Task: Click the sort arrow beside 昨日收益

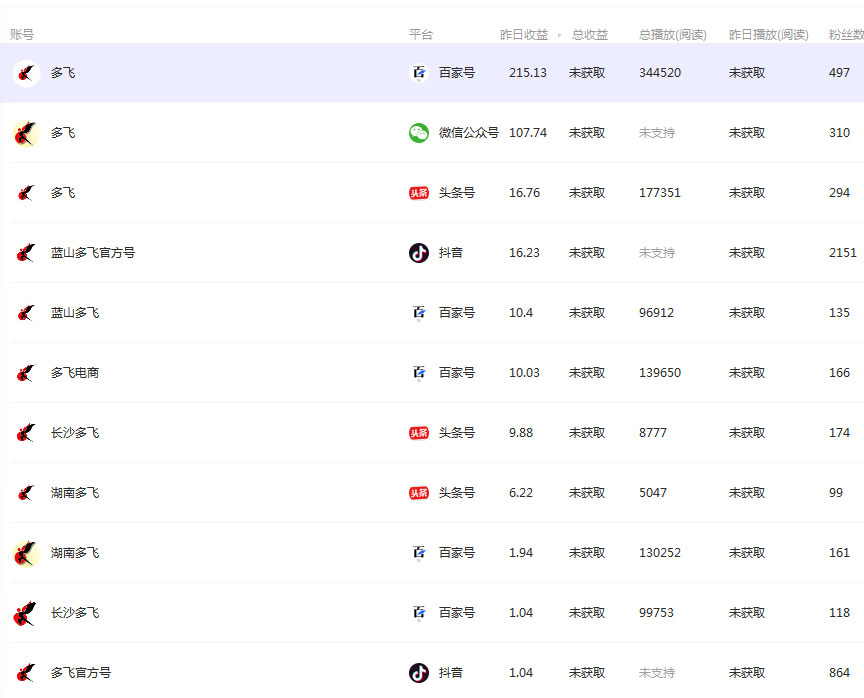Action: coord(559,36)
